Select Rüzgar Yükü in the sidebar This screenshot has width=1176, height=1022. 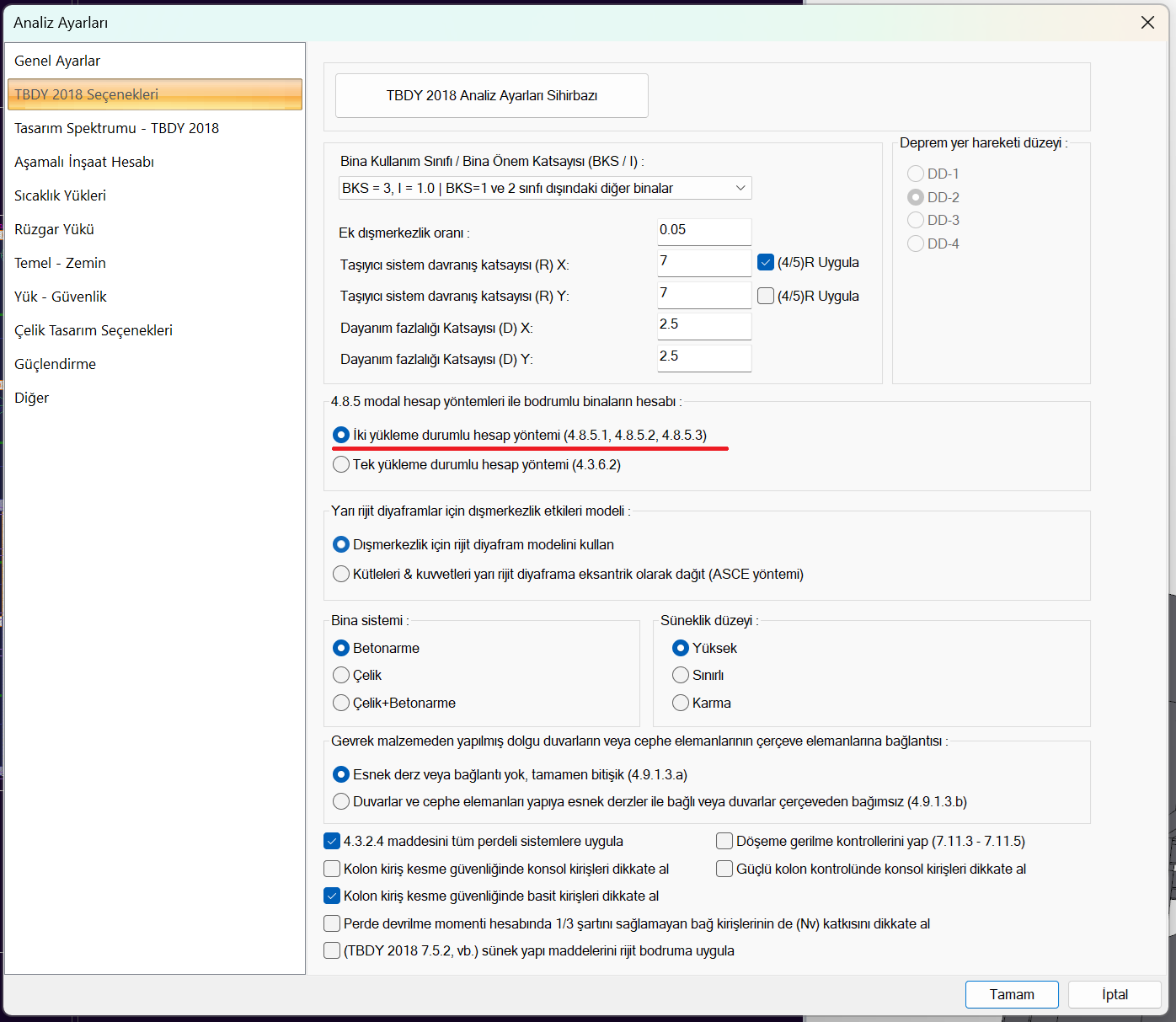[54, 229]
